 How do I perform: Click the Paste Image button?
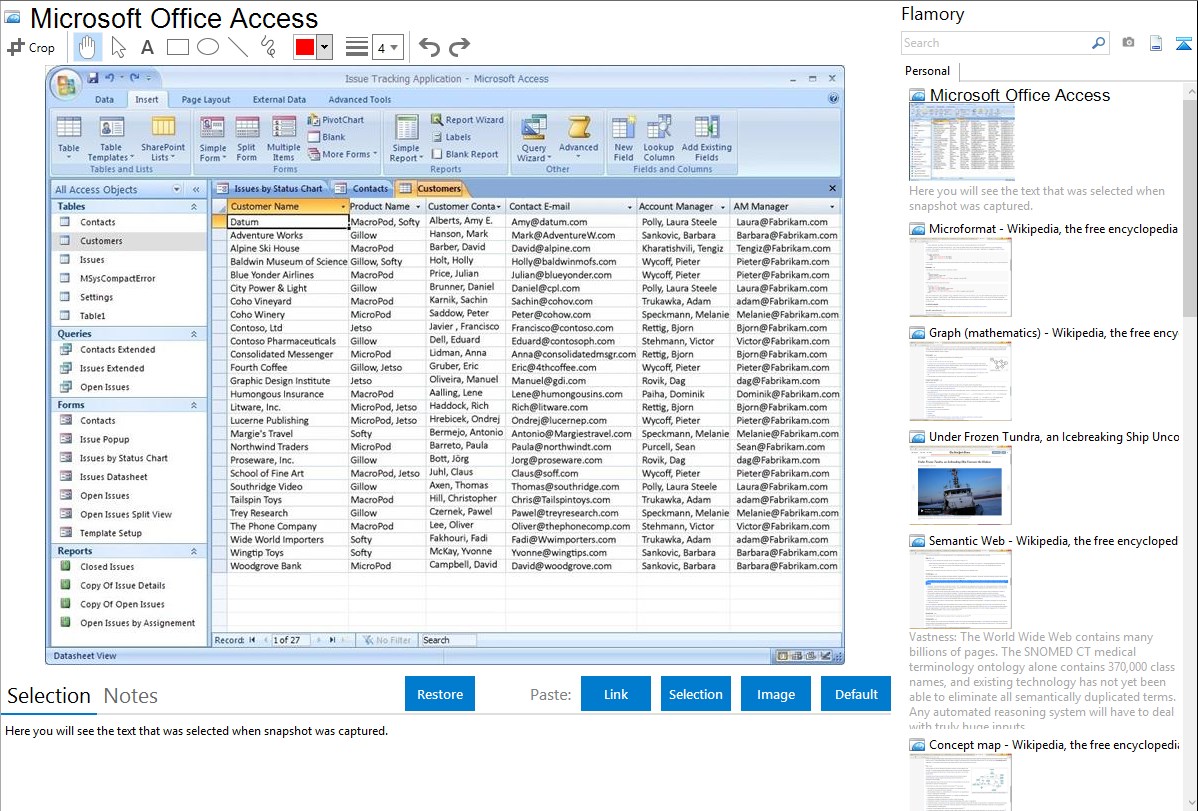coord(775,694)
